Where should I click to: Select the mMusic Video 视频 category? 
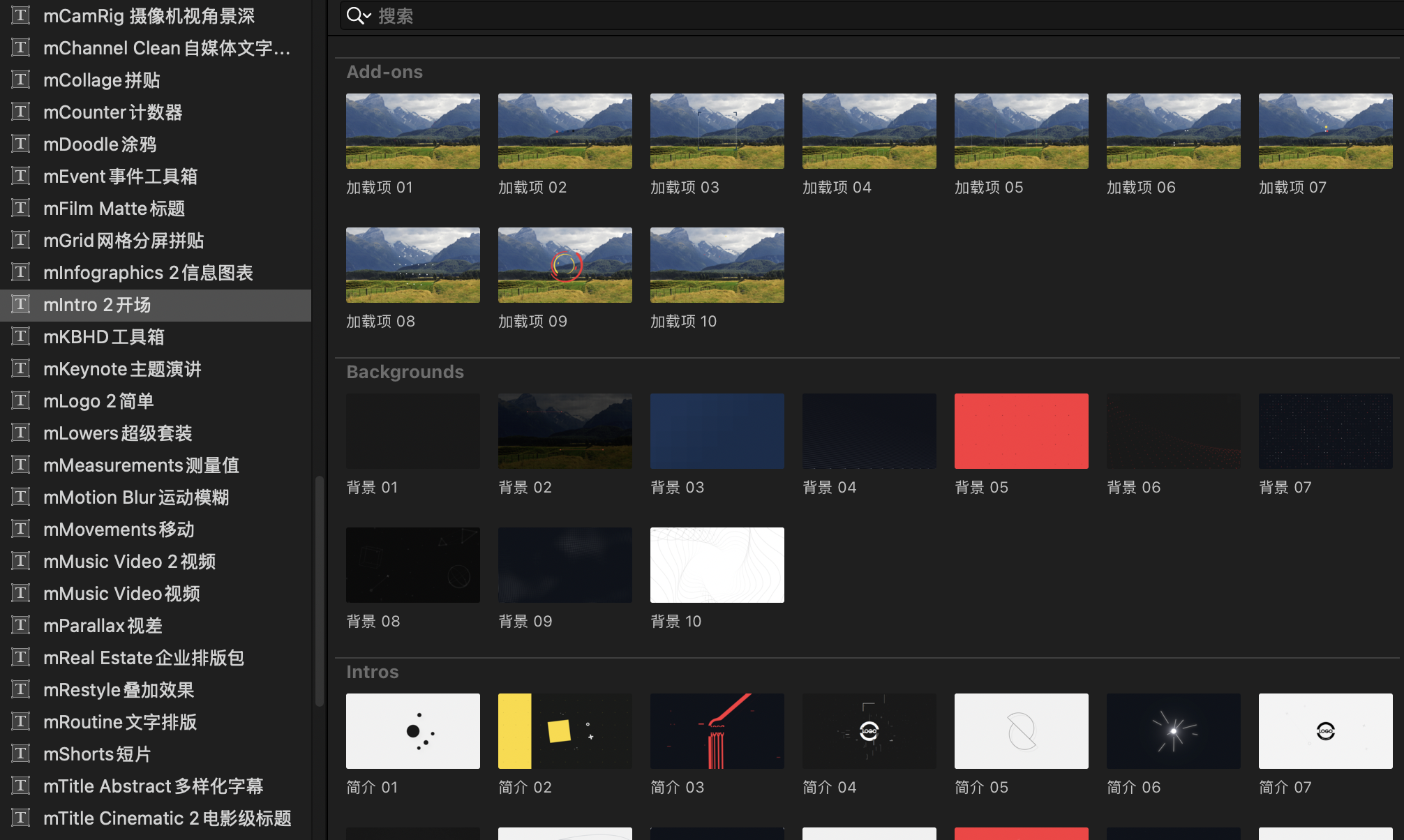156,593
